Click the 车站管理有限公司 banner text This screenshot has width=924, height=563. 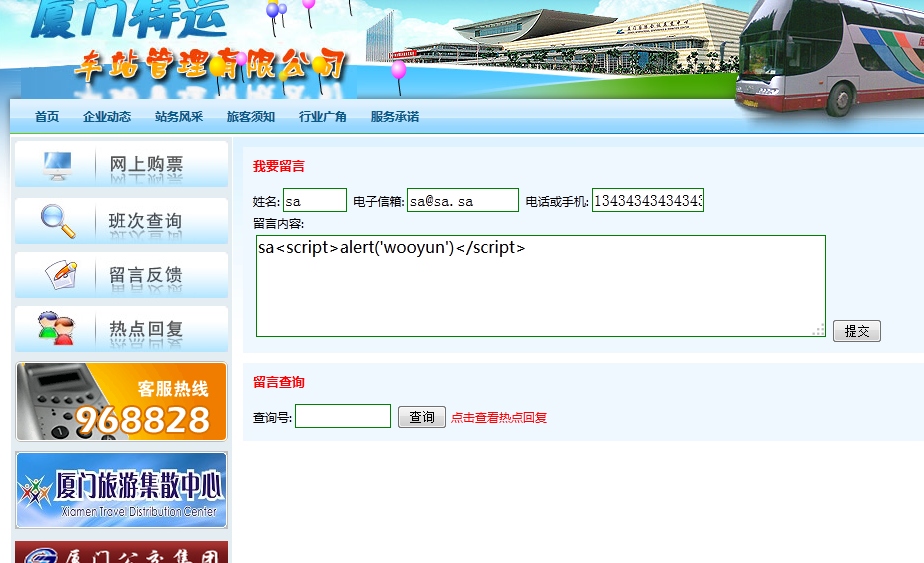coord(210,65)
